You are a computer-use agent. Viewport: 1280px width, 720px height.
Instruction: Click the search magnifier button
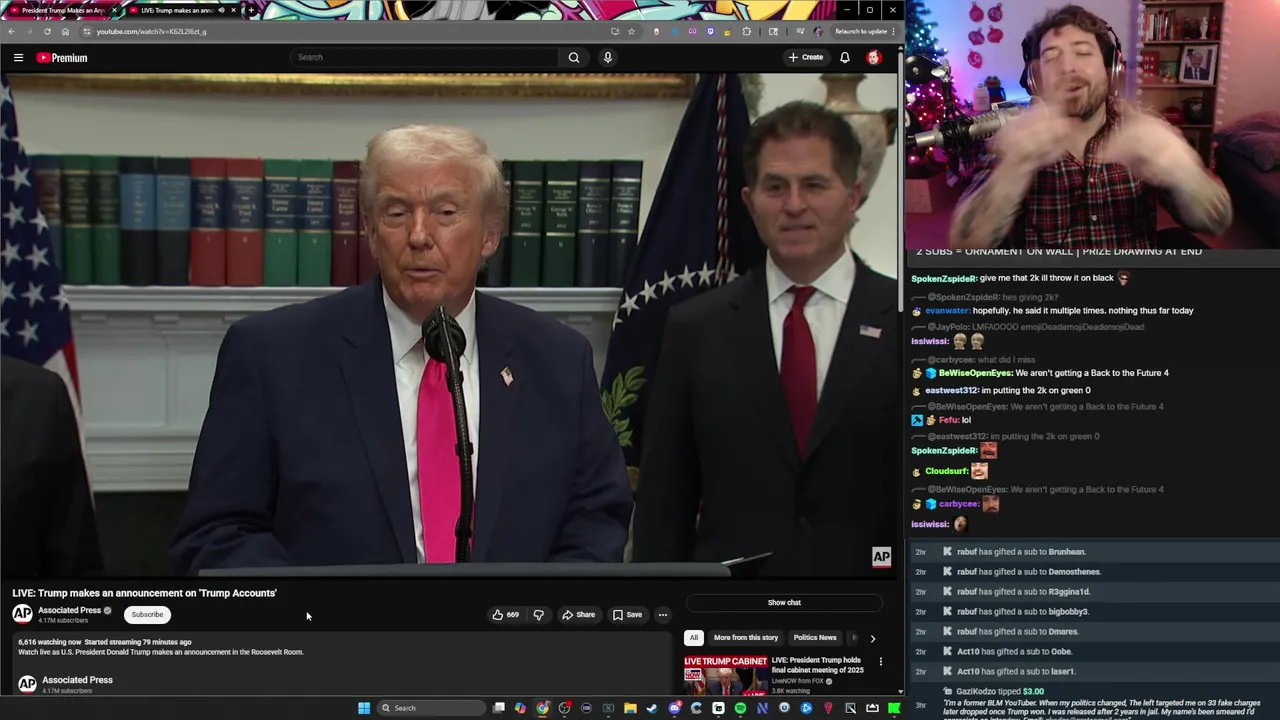[x=574, y=57]
